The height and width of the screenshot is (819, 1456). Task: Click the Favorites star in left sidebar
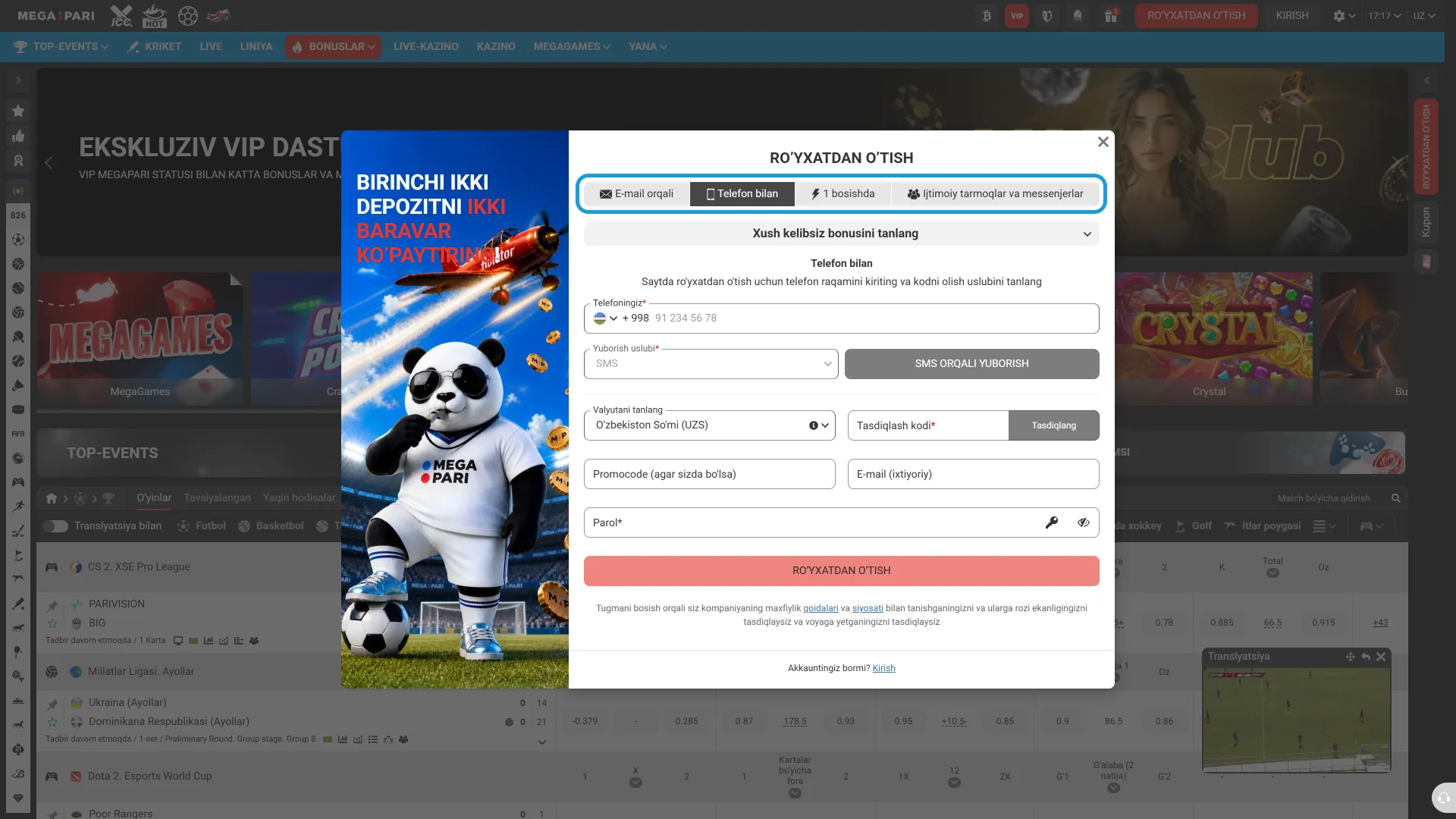tap(18, 111)
